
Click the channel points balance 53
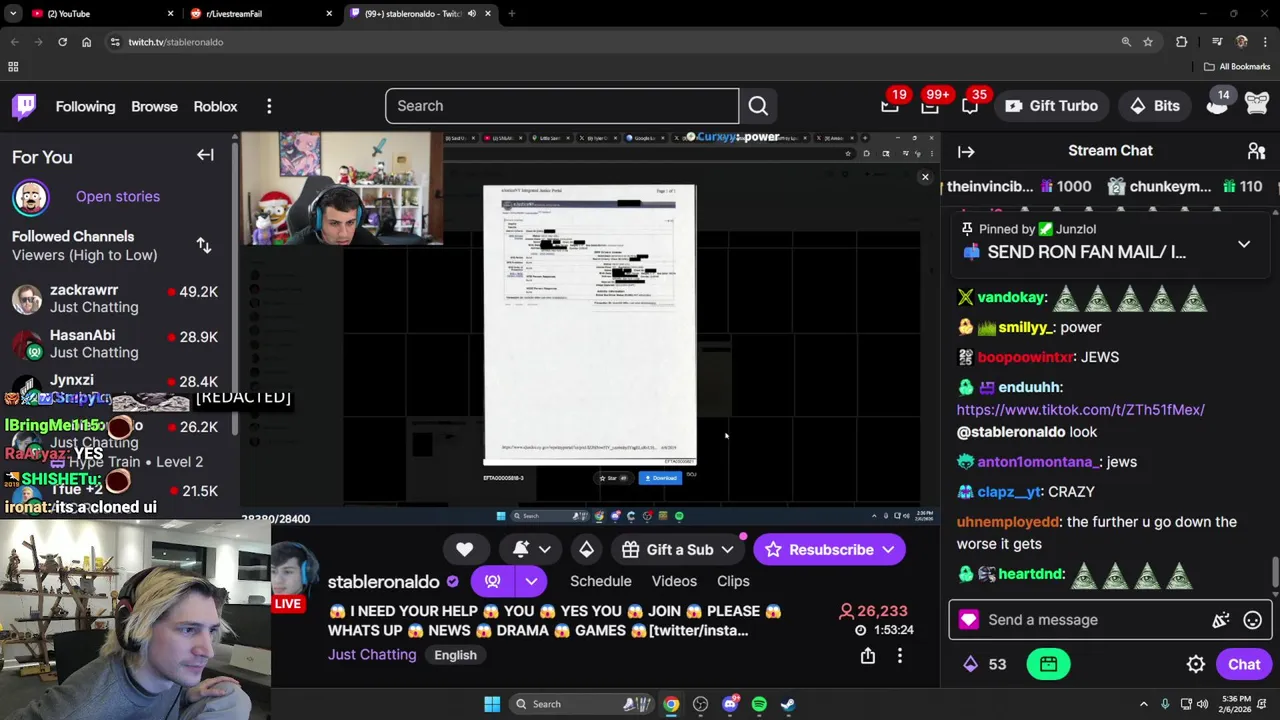tap(984, 664)
